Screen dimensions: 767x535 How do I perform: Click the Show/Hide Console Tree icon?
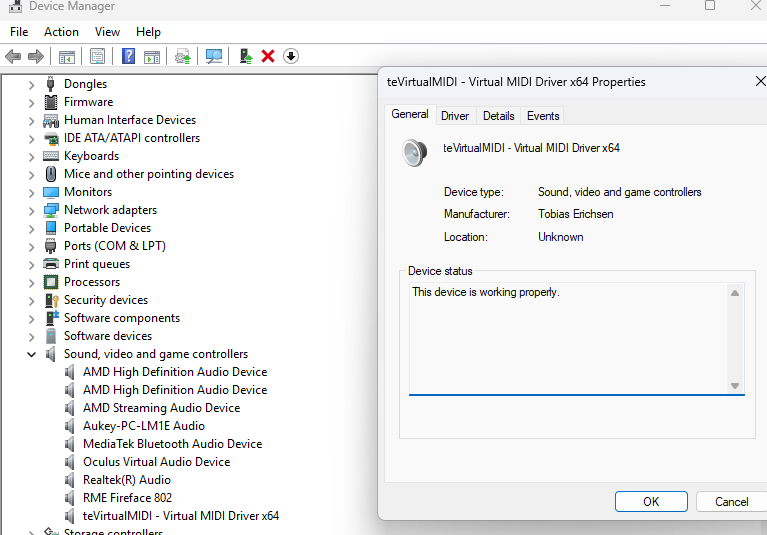click(67, 56)
